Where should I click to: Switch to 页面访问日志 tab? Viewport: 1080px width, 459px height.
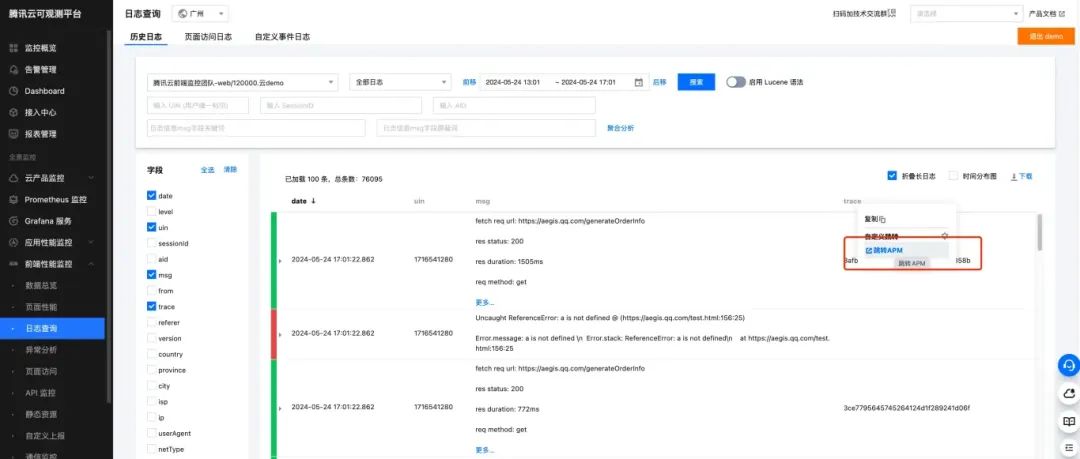tap(208, 37)
